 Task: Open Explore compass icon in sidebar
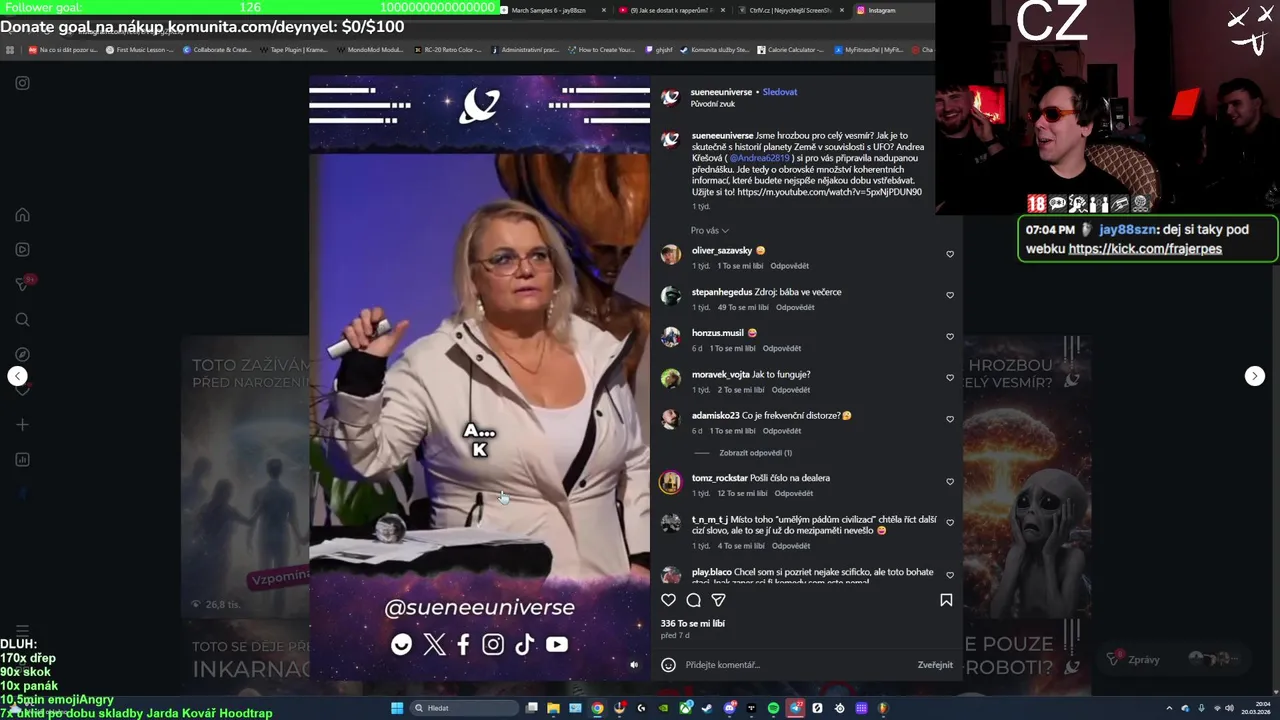pos(22,354)
